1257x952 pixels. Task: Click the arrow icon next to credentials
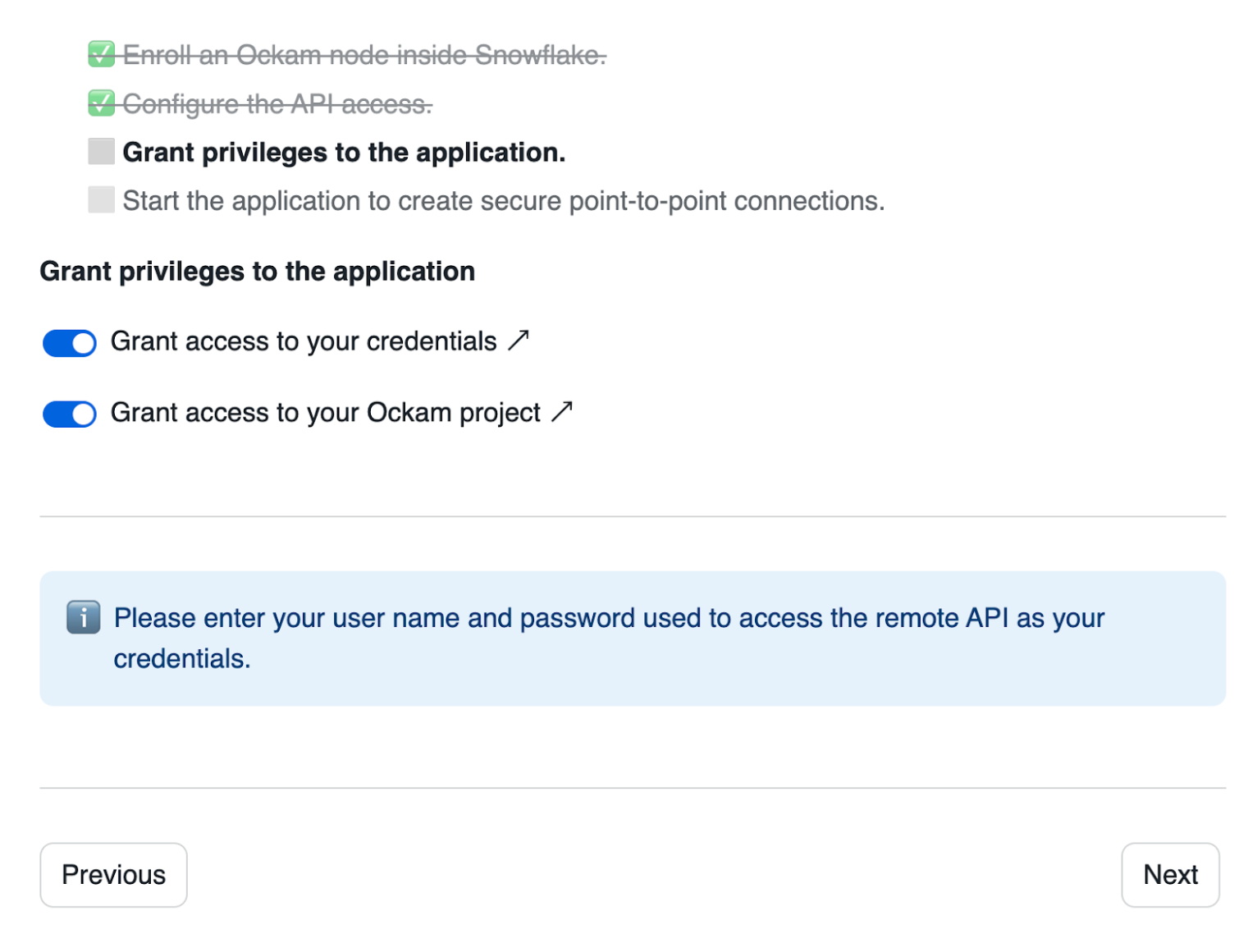pos(519,340)
